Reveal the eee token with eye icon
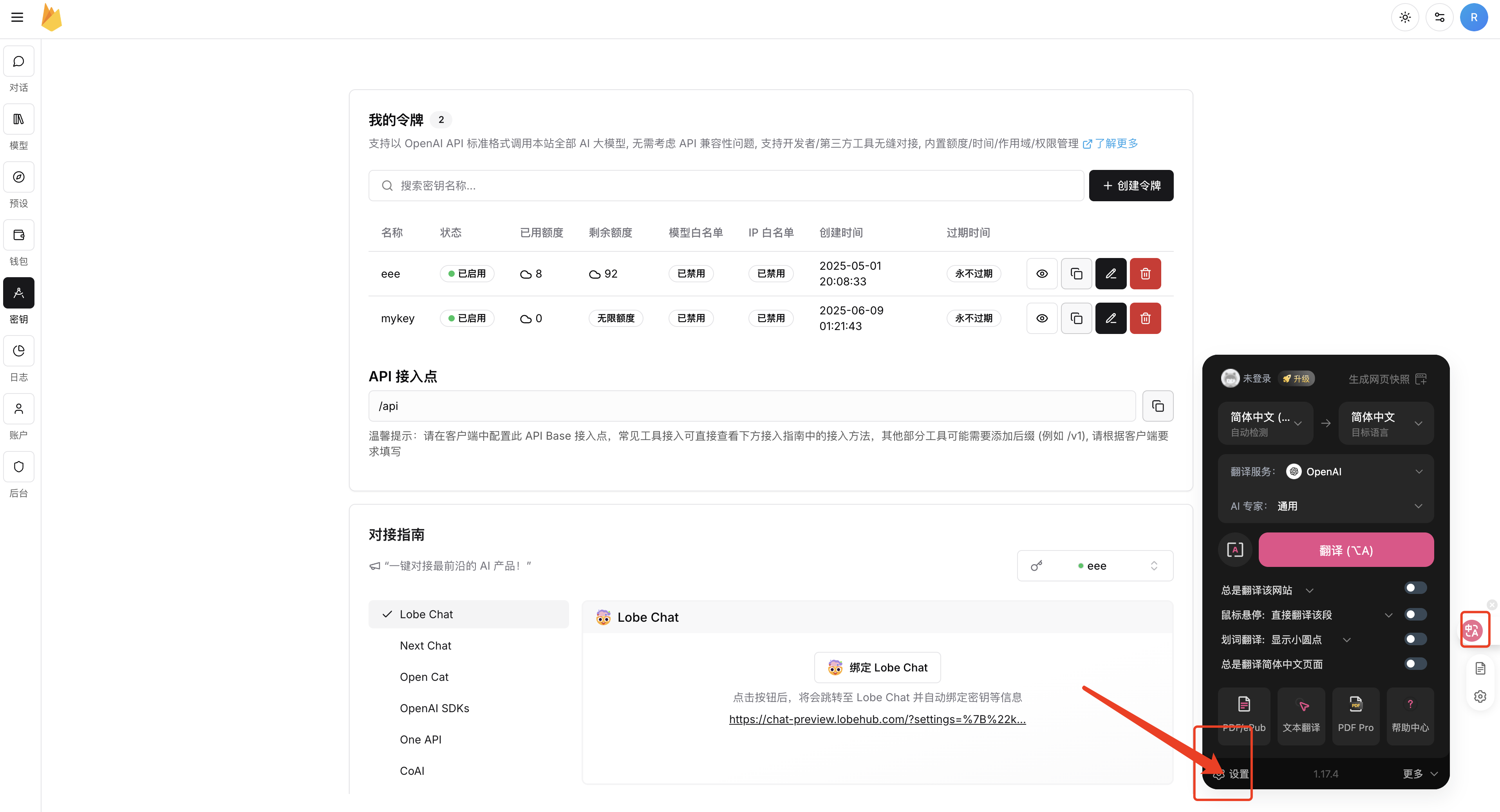Viewport: 1500px width, 812px height. (1042, 273)
